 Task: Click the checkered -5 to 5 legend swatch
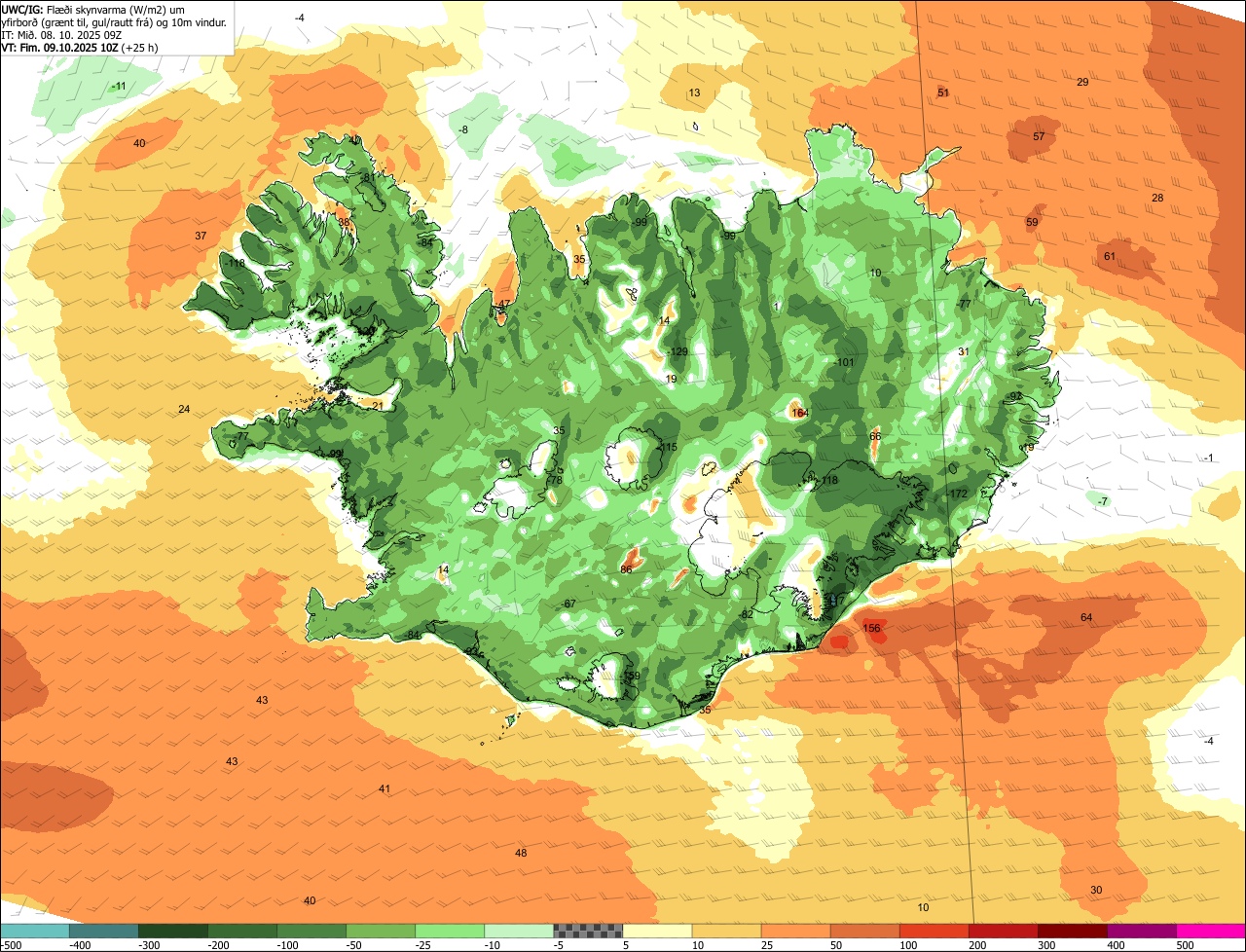pyautogui.click(x=588, y=932)
